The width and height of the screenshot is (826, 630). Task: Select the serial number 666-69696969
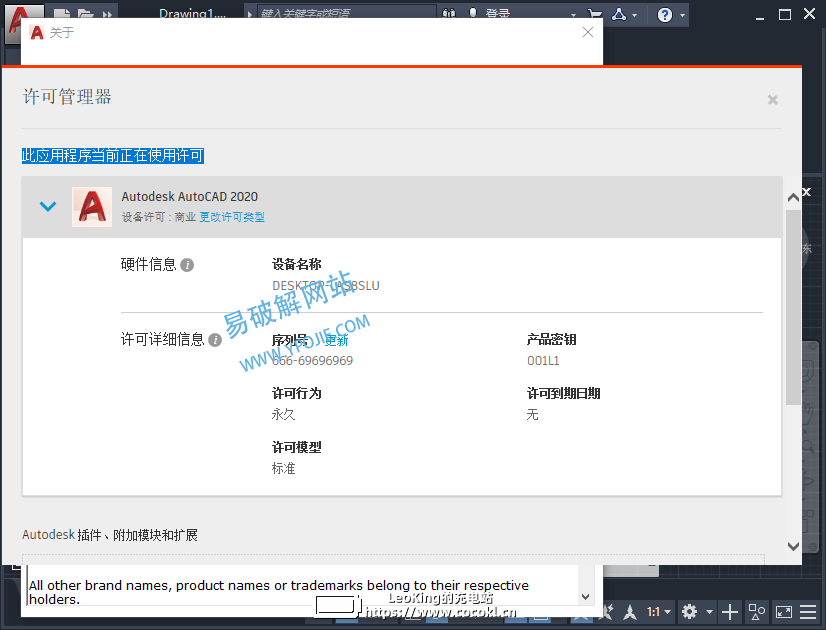tap(312, 361)
